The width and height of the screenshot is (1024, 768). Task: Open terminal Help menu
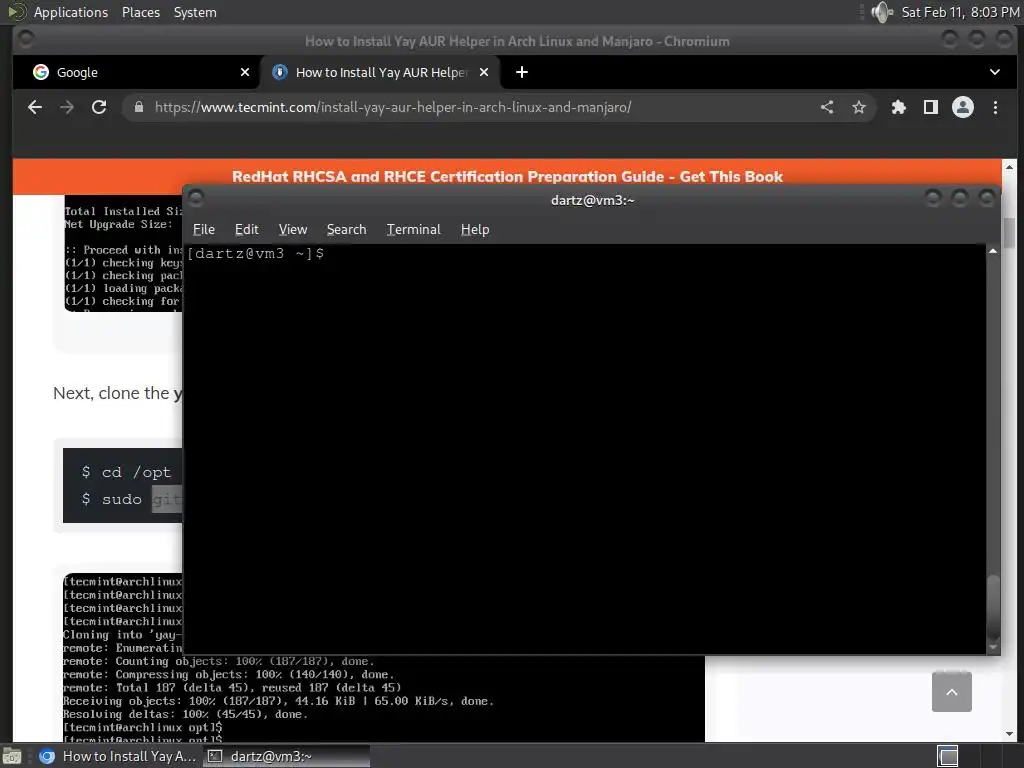pos(475,229)
